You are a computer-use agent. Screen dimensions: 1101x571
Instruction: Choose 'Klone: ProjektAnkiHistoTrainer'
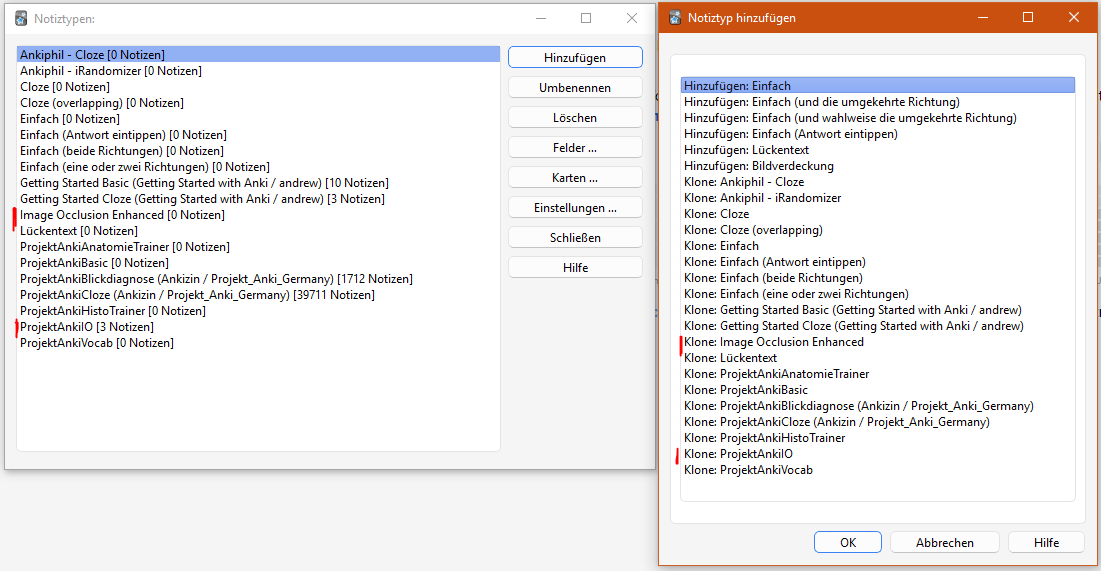(x=878, y=438)
